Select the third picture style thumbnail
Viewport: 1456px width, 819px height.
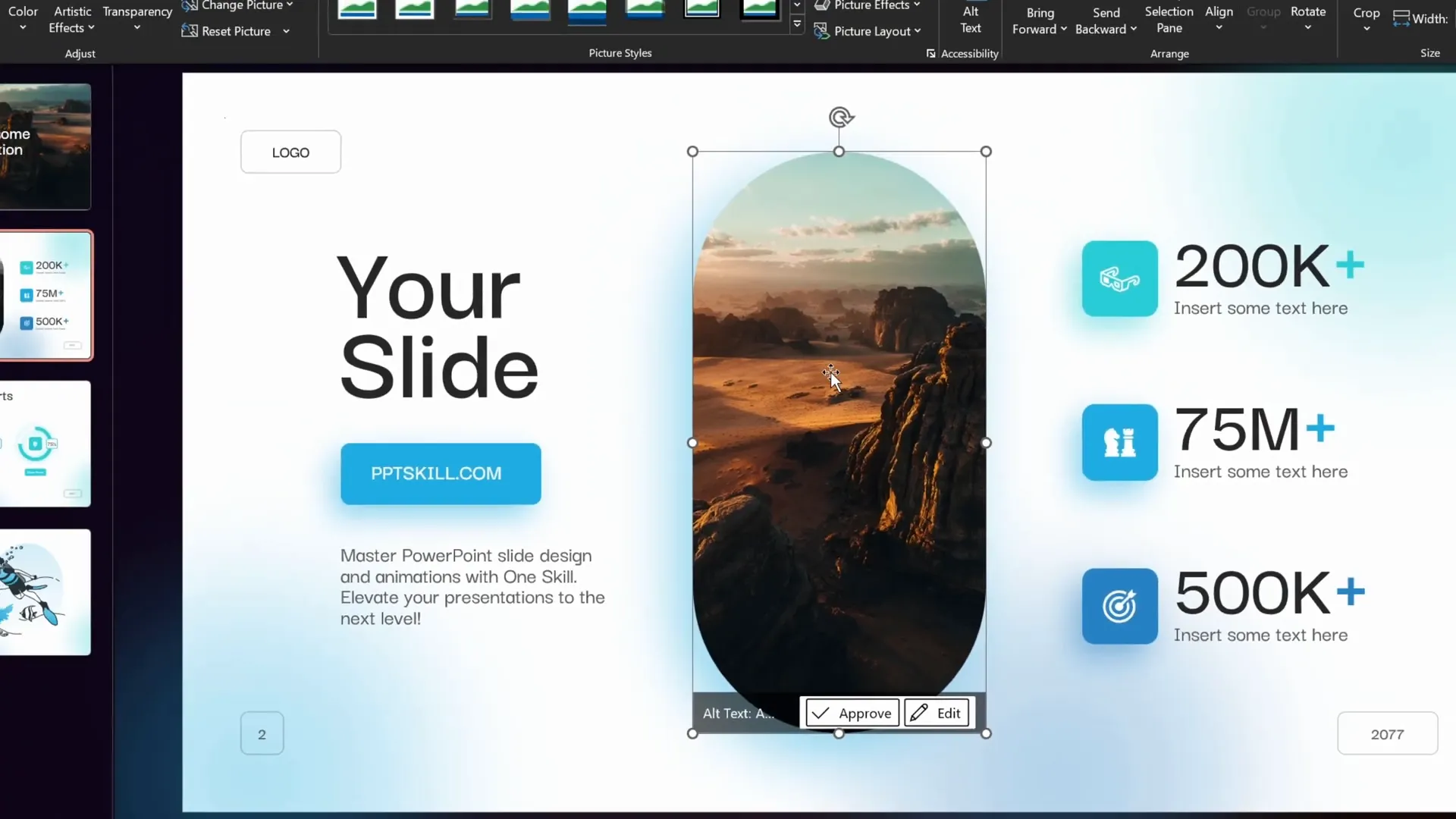point(472,9)
